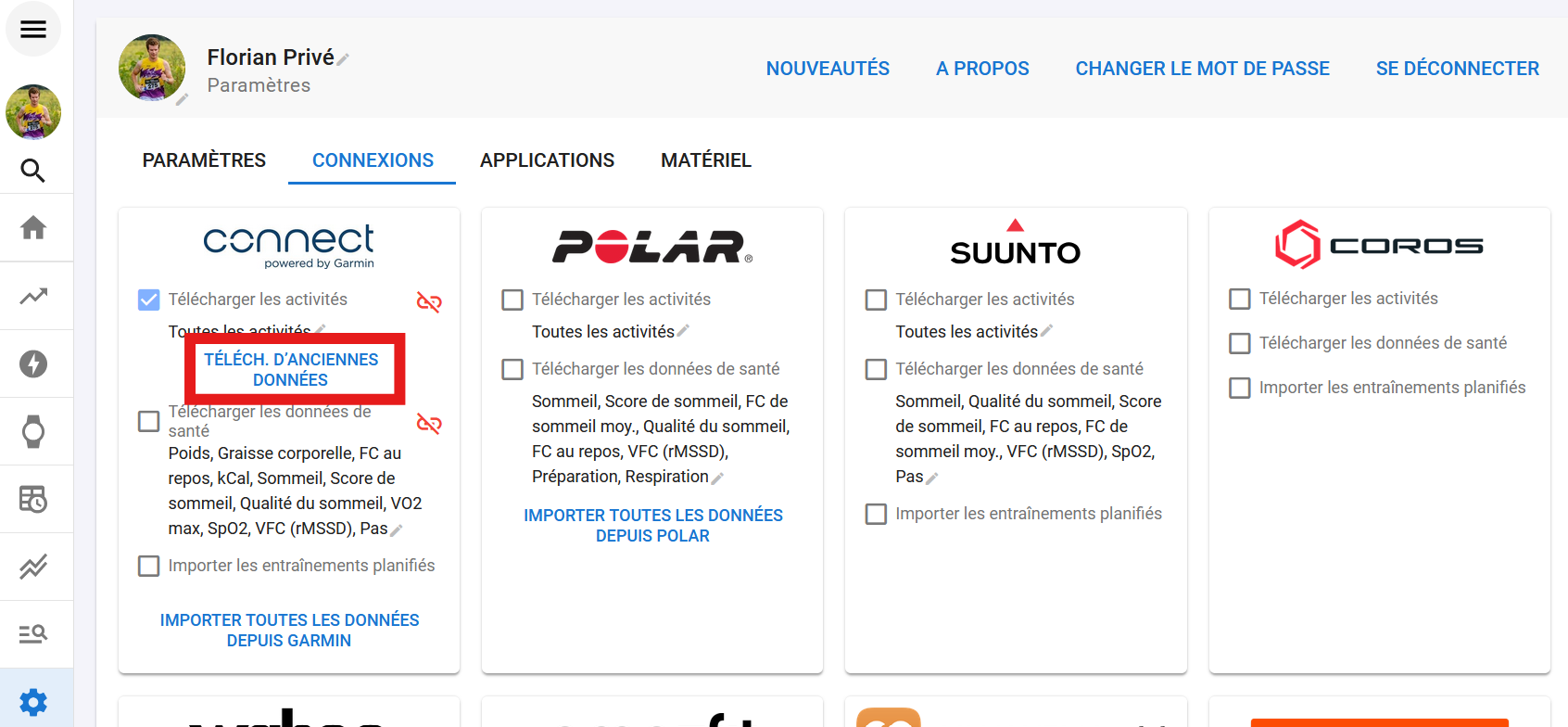The width and height of the screenshot is (1568, 727).
Task: Switch to the Applications tab
Action: (547, 160)
